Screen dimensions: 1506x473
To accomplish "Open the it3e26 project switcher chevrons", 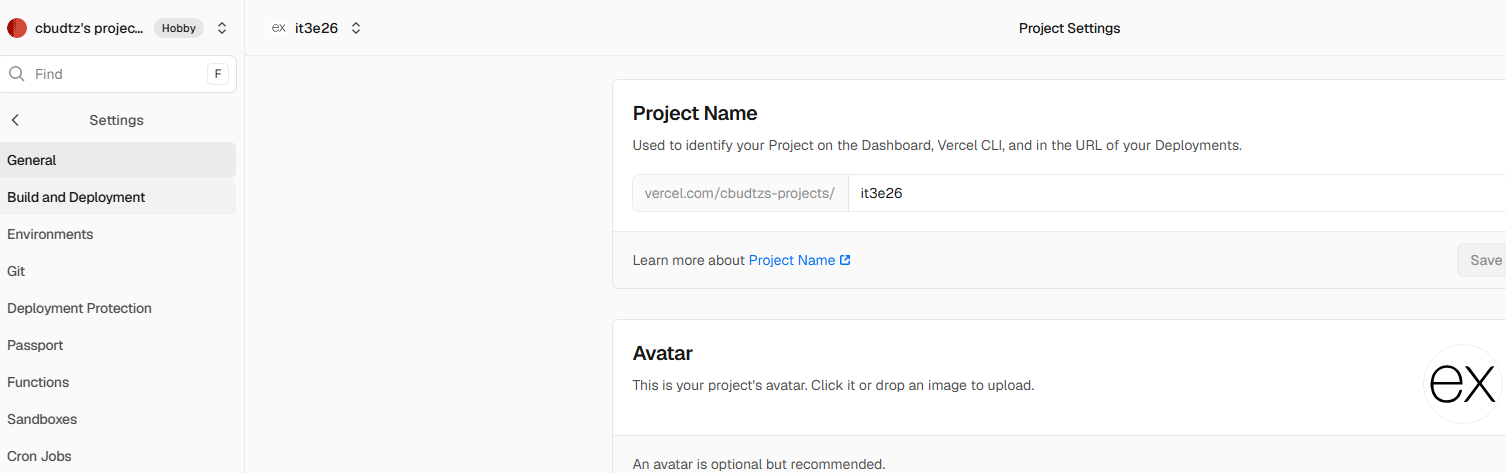I will (356, 28).
